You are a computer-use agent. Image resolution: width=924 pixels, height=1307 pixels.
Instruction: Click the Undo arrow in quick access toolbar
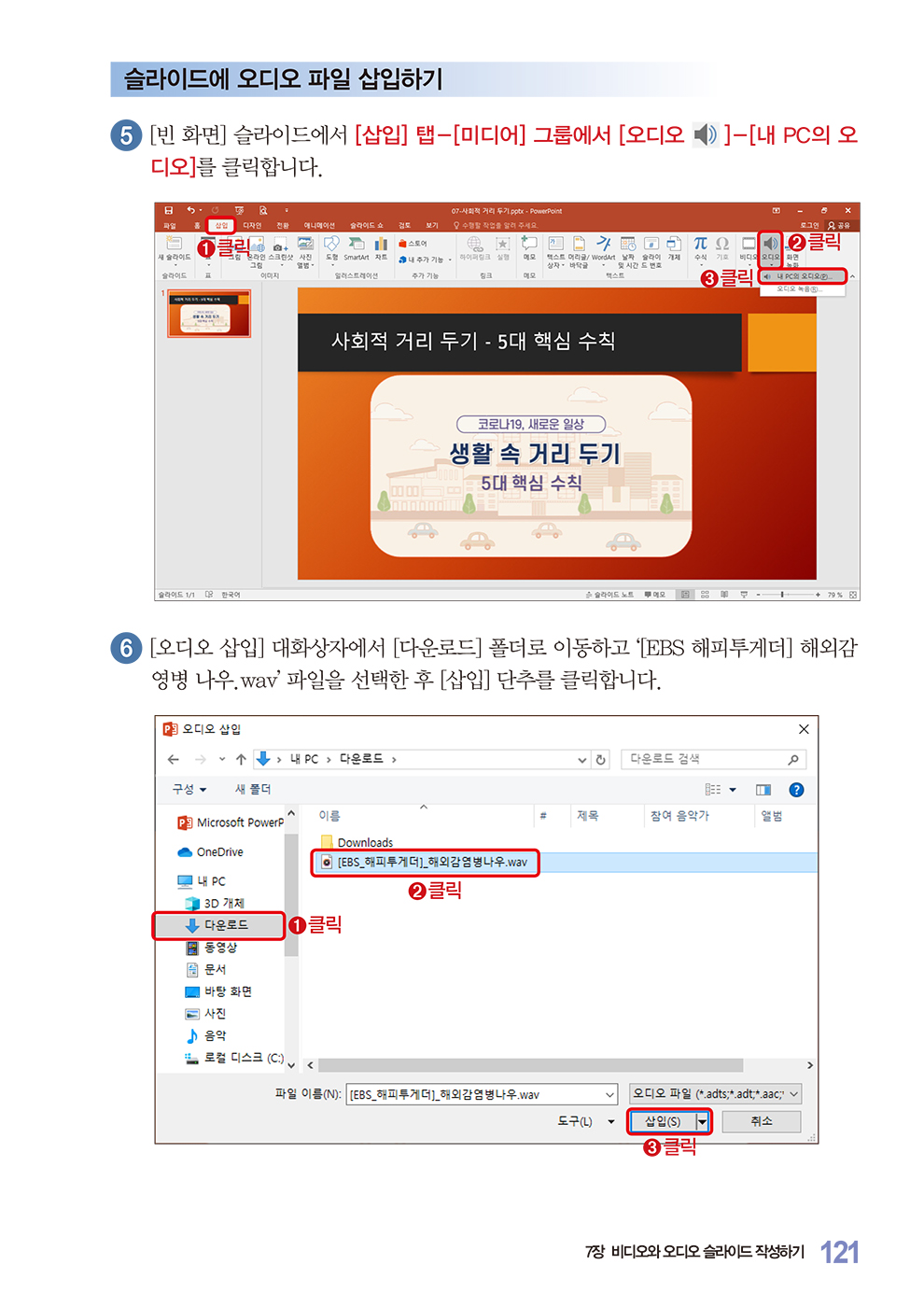[189, 211]
